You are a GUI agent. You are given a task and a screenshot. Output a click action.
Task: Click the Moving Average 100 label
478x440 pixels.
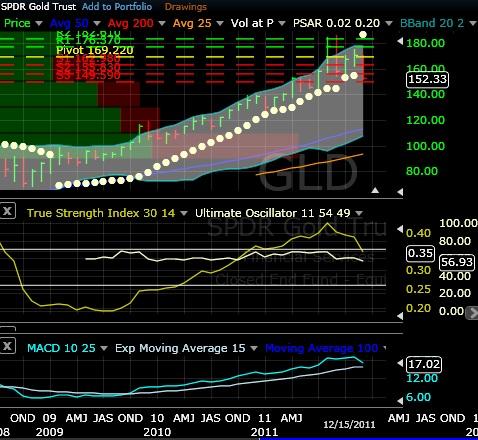(321, 348)
